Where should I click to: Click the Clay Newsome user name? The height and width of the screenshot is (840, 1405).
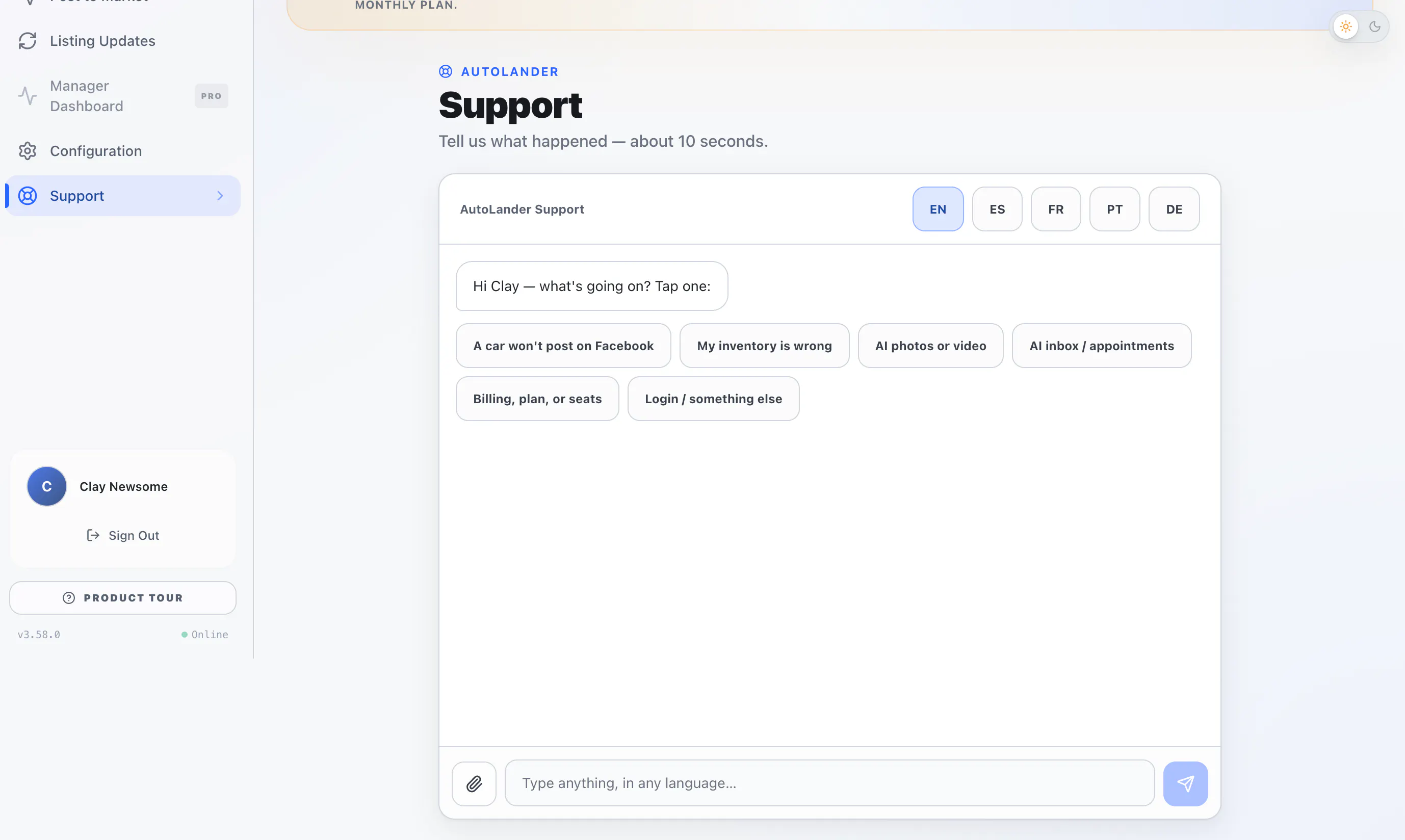[123, 486]
